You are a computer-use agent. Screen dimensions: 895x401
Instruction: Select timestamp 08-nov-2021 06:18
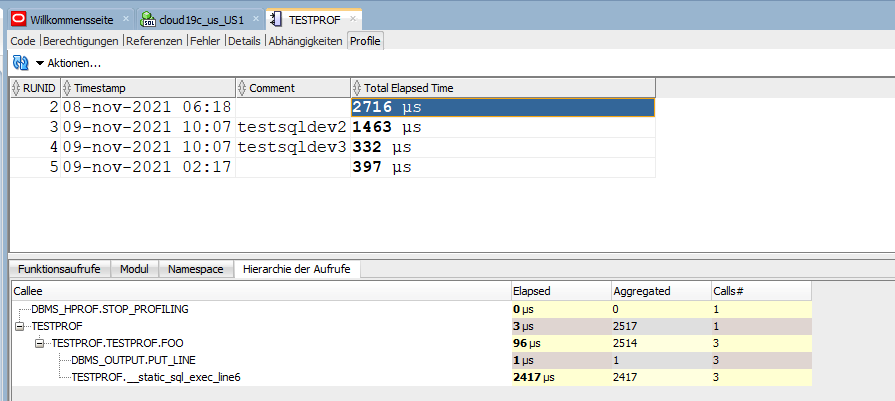(x=148, y=107)
